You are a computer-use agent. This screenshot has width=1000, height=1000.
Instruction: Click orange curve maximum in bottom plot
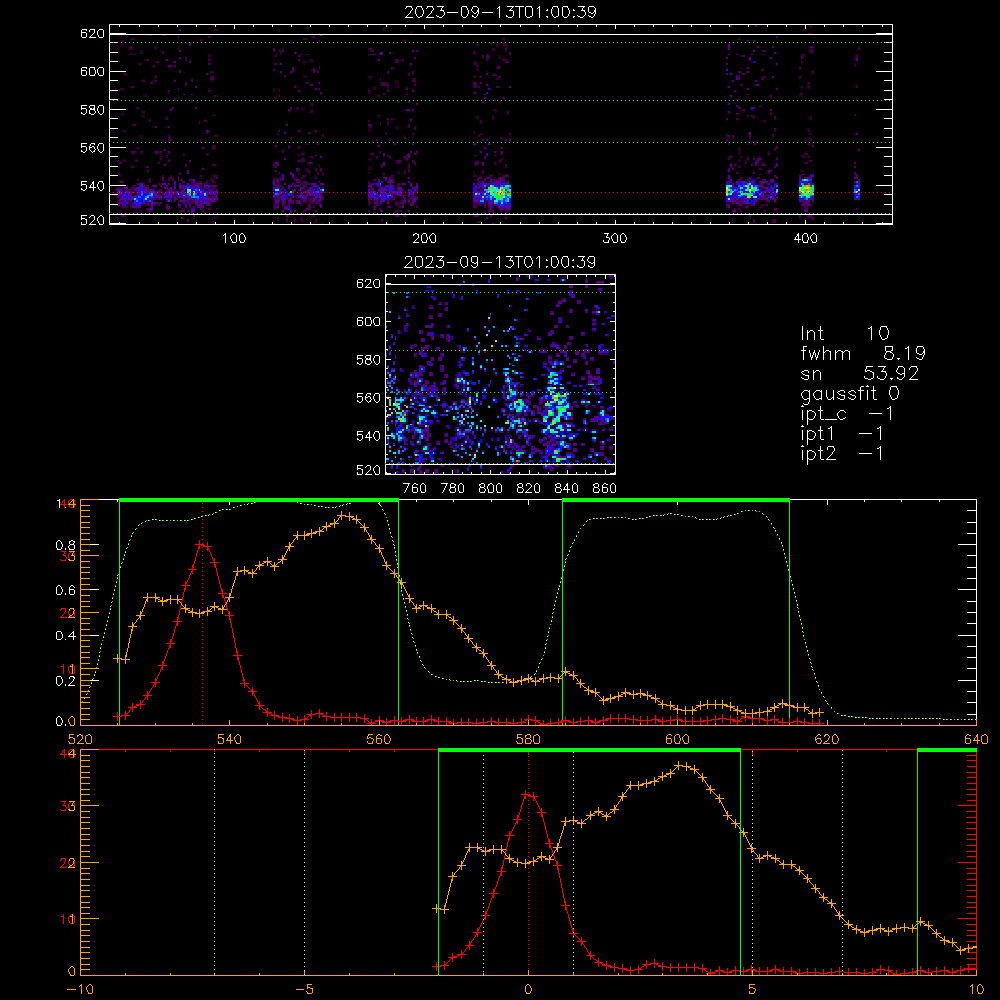tap(682, 765)
